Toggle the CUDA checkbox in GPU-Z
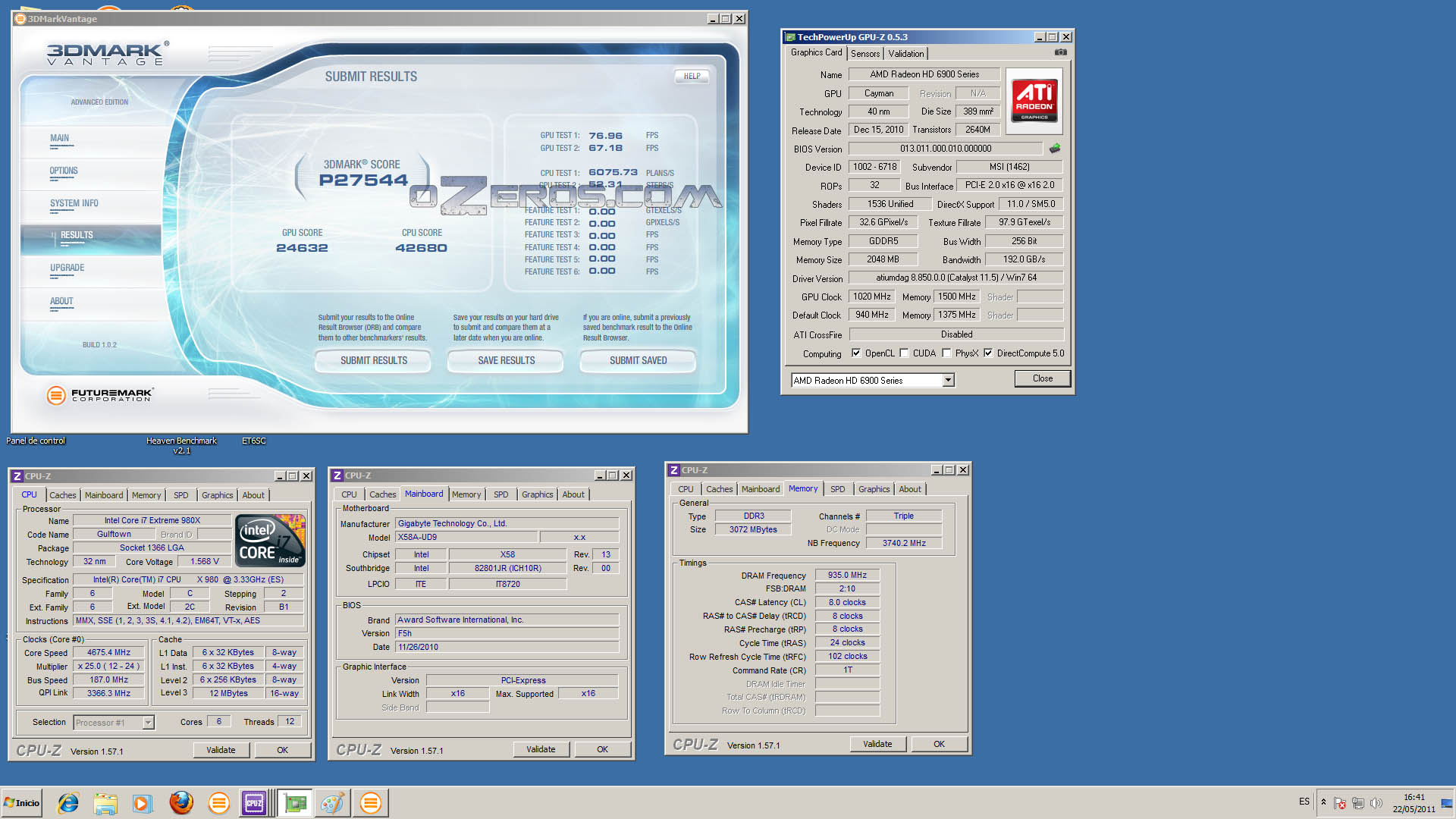The width and height of the screenshot is (1456, 819). (x=904, y=353)
